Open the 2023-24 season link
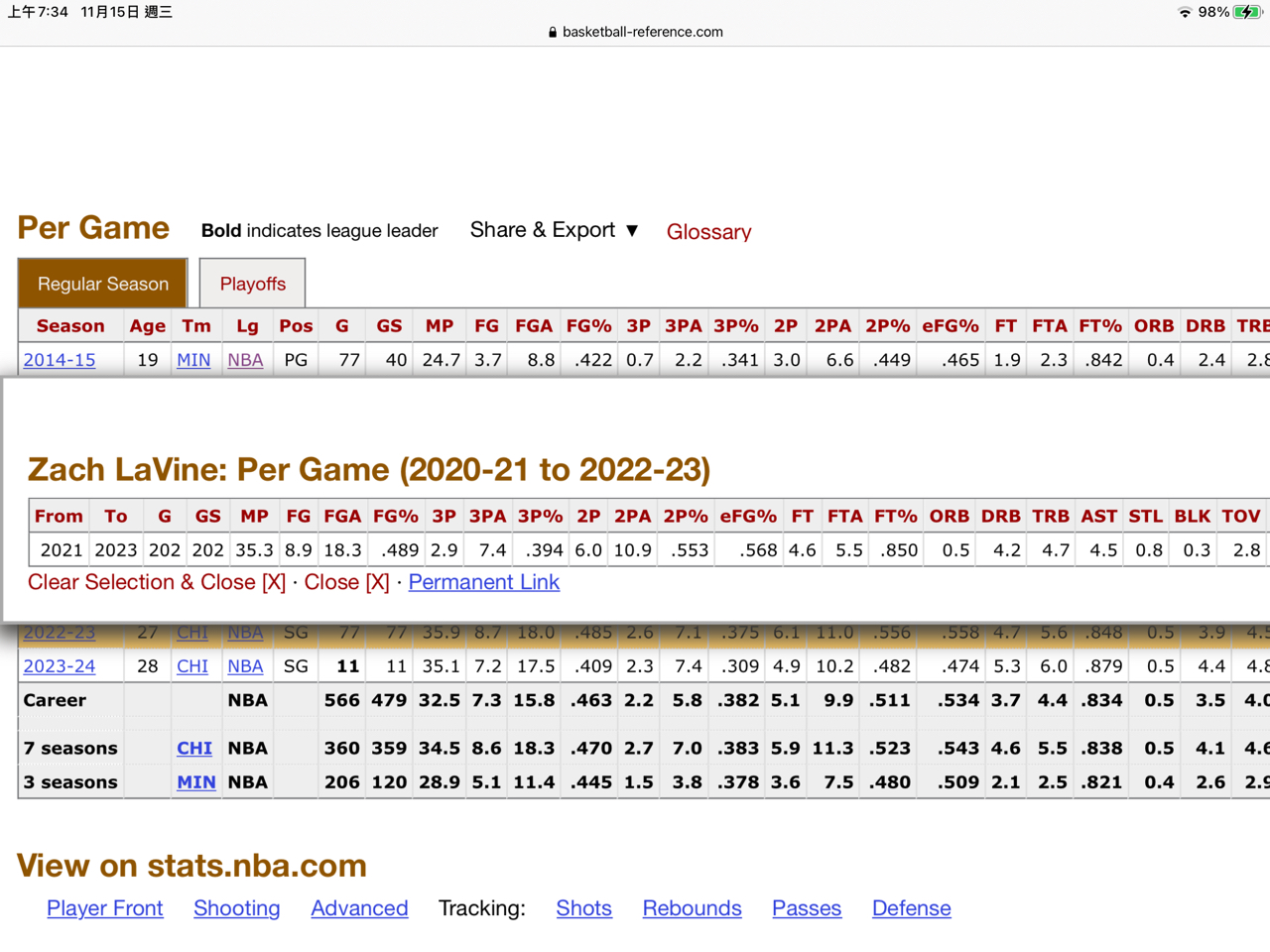This screenshot has height=952, width=1270. 60,666
